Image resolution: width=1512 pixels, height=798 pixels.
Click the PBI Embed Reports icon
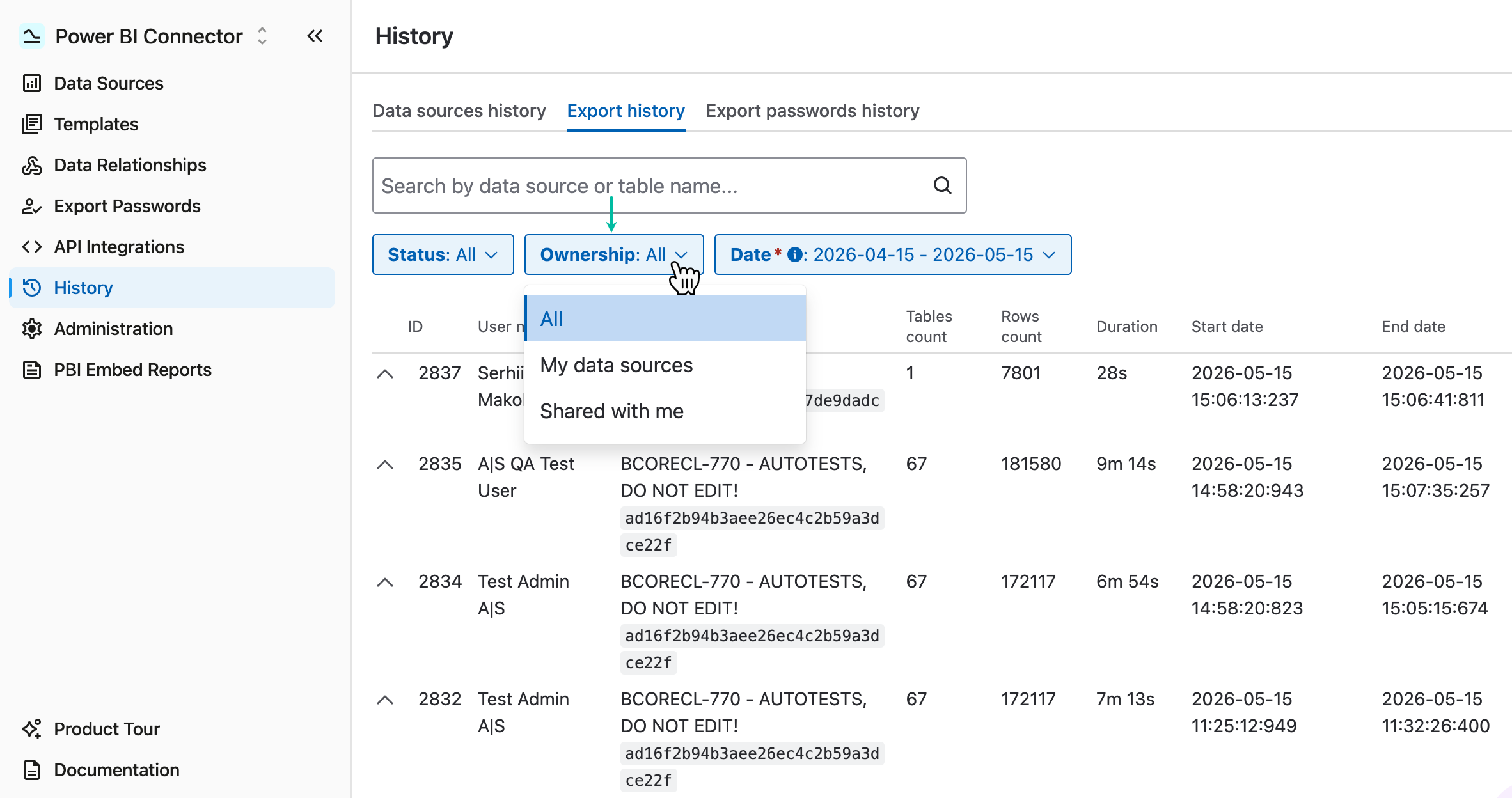tap(32, 370)
